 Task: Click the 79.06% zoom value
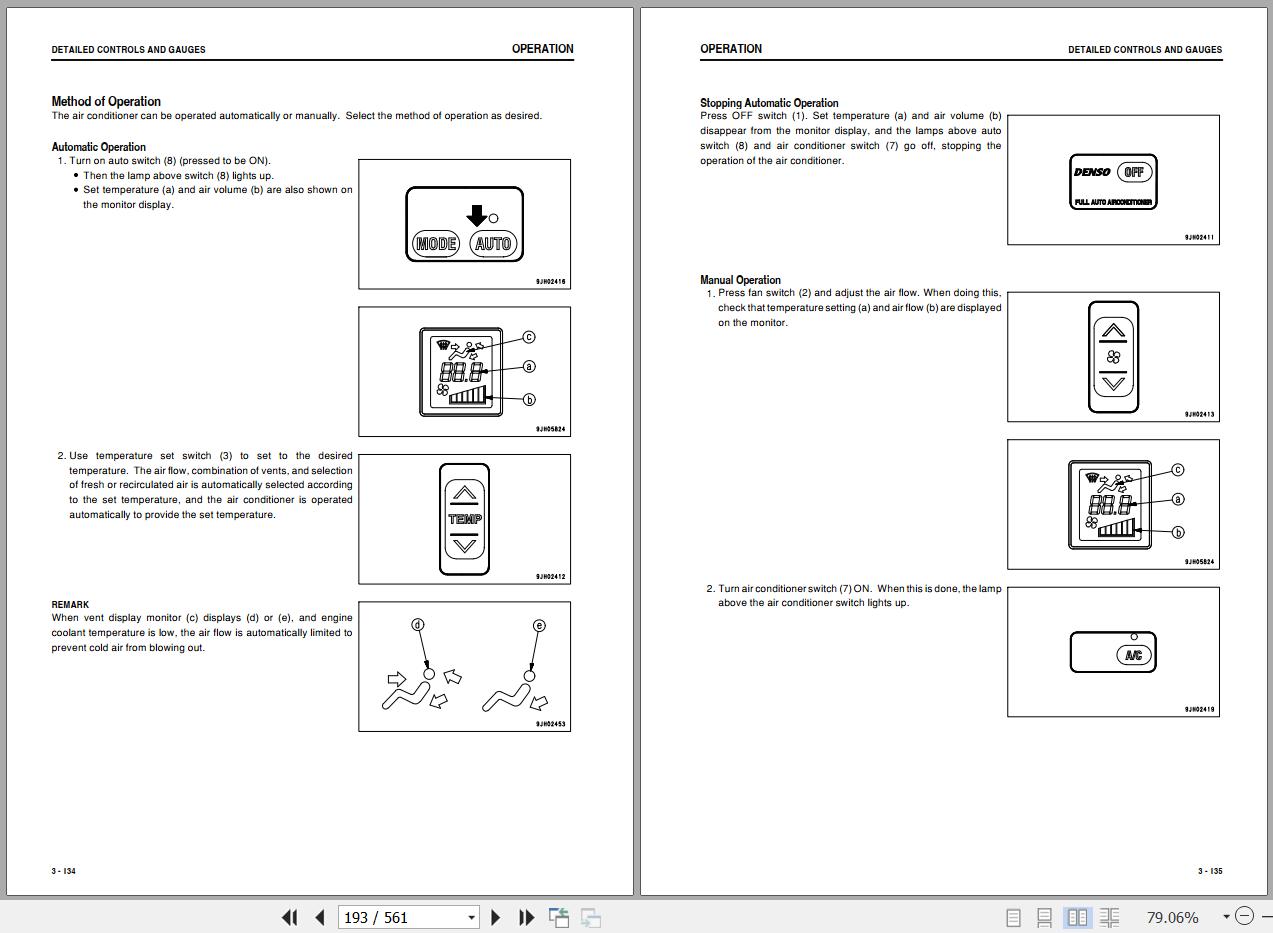coord(1172,917)
